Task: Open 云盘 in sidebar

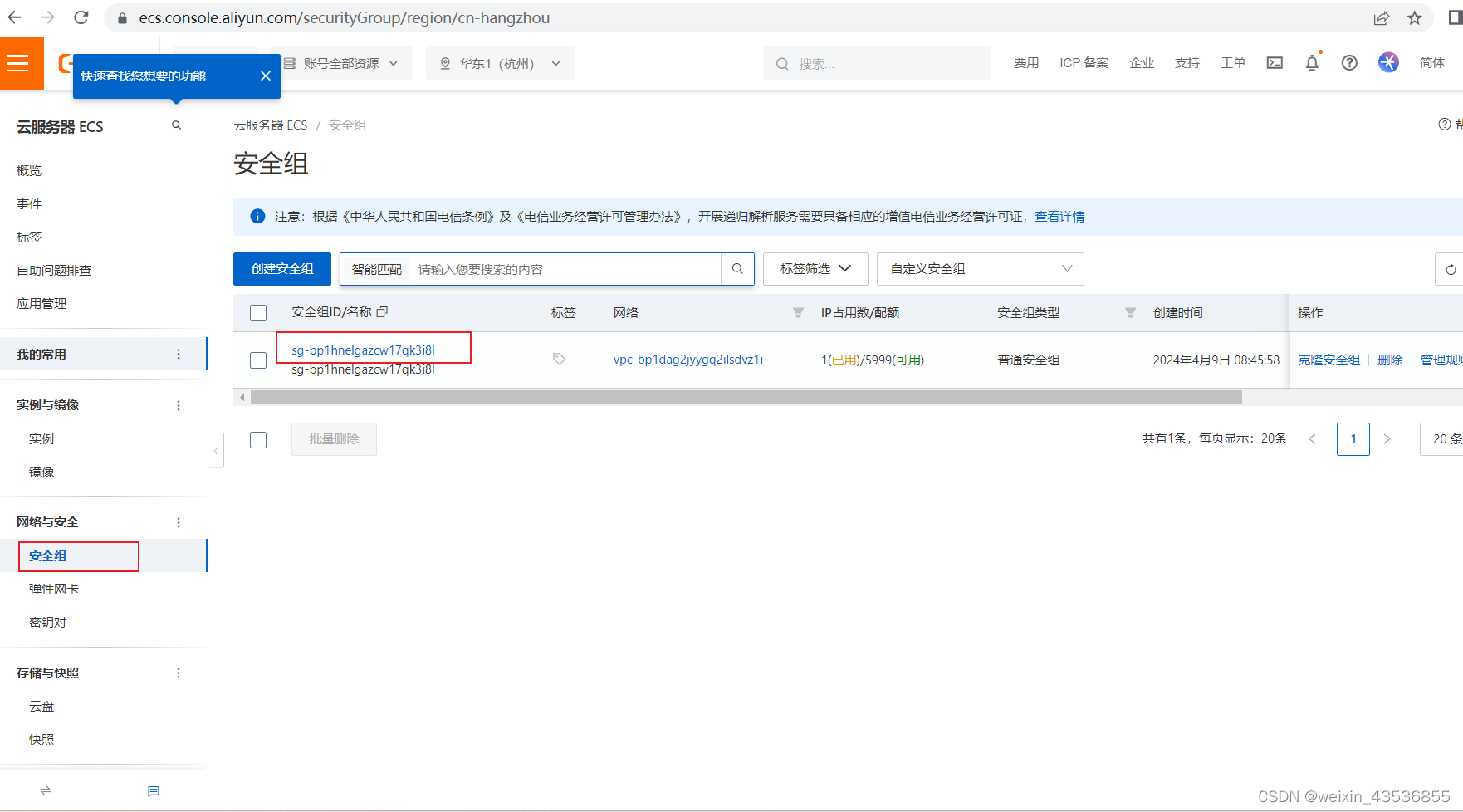Action: coord(42,707)
